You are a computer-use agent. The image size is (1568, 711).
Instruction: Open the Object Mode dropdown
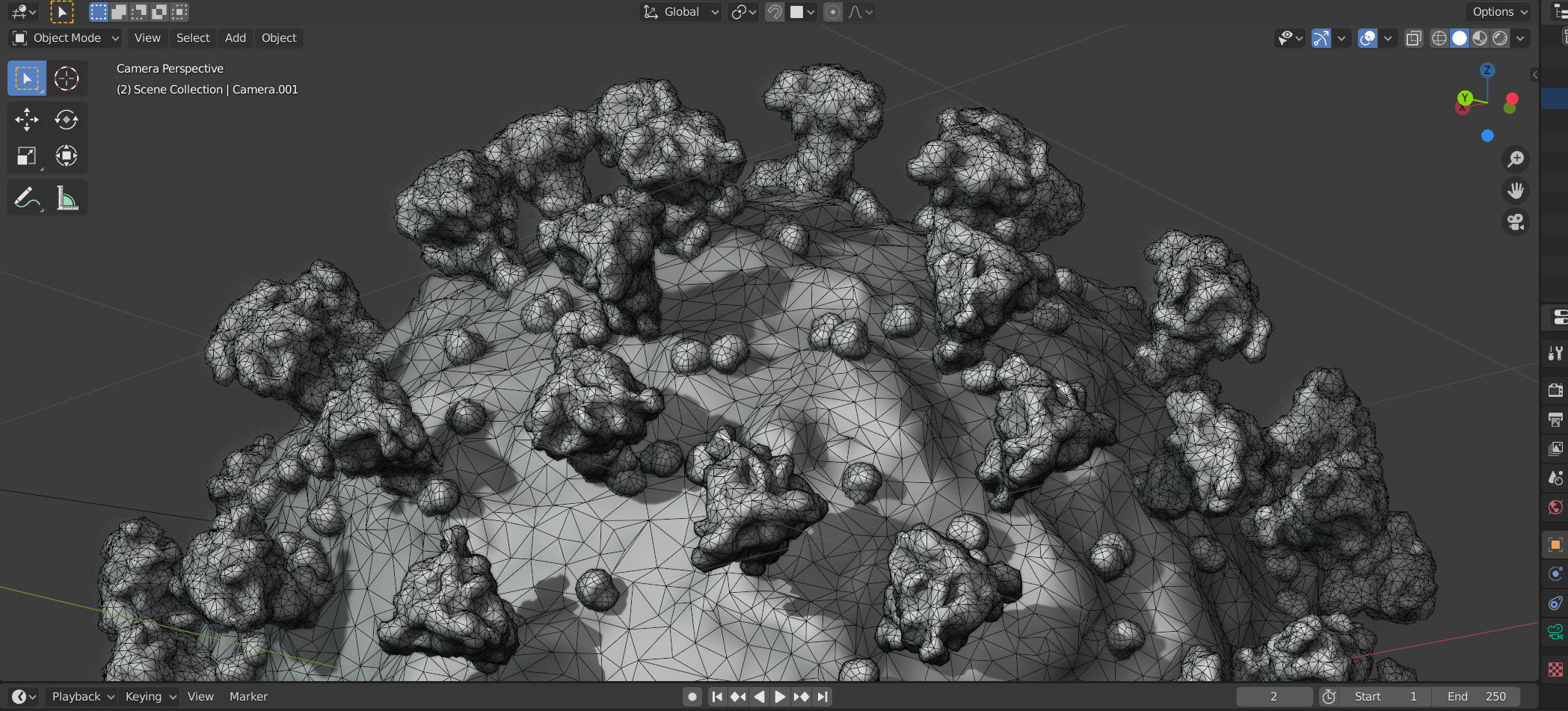(66, 38)
